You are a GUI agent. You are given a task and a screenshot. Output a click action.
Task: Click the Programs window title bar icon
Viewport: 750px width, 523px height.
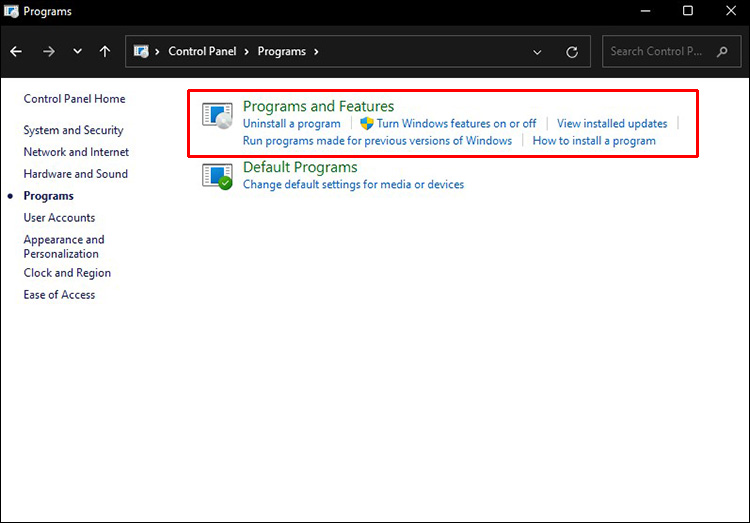coord(11,11)
